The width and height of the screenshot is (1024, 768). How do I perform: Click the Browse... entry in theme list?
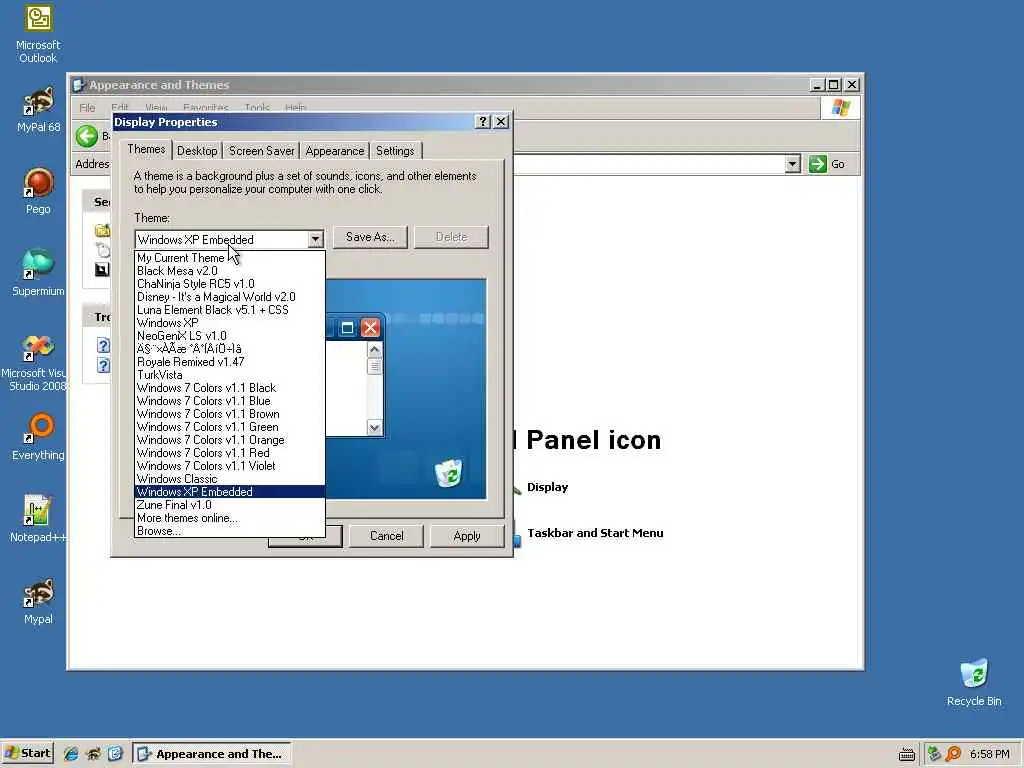pyautogui.click(x=230, y=531)
